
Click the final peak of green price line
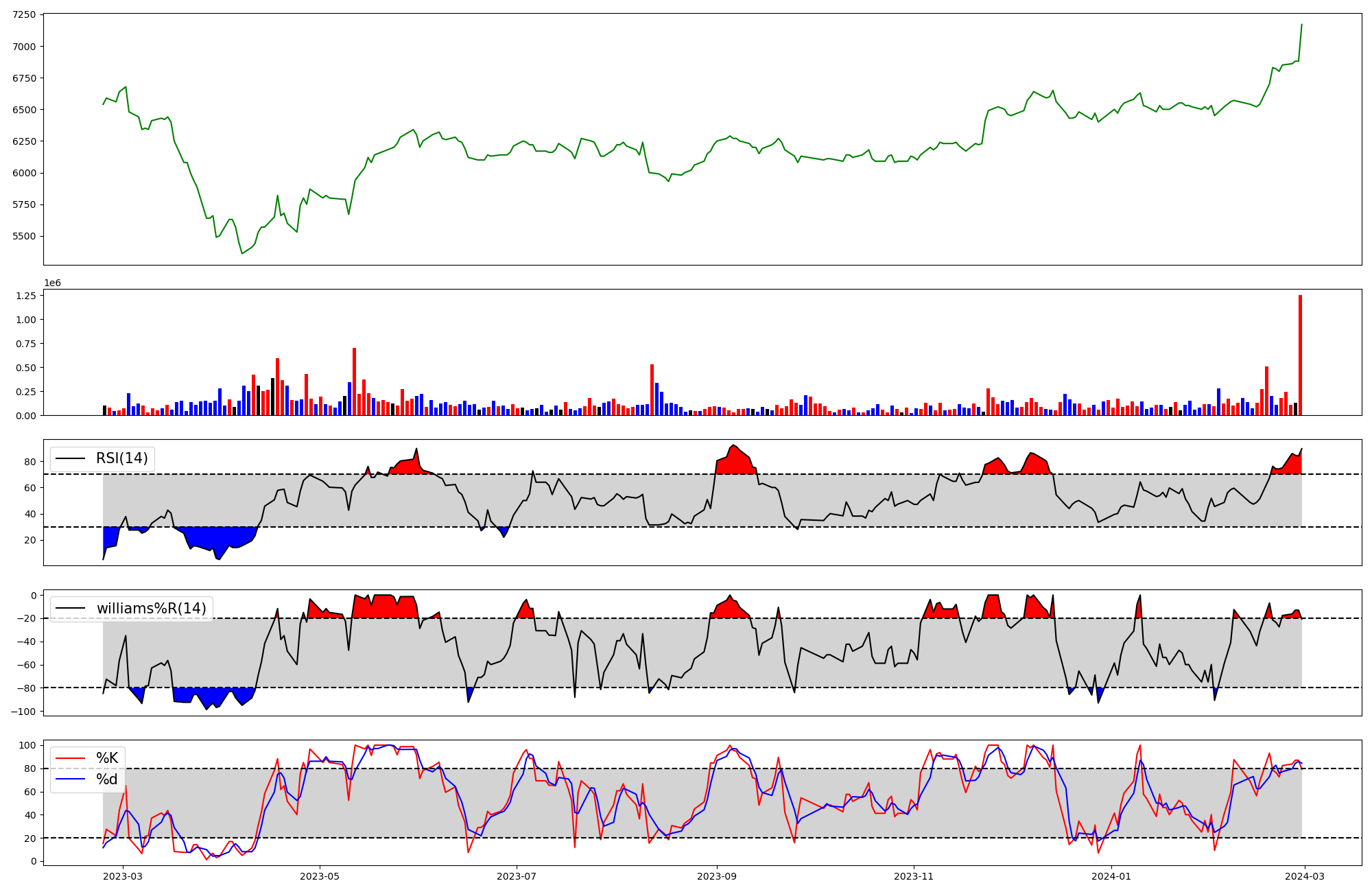[1301, 25]
